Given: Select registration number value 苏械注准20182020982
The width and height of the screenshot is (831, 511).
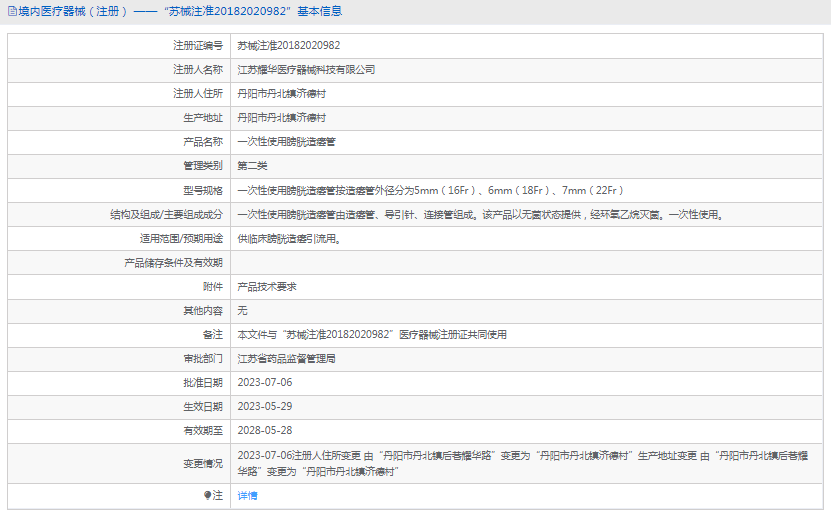Looking at the screenshot, I should click(289, 46).
